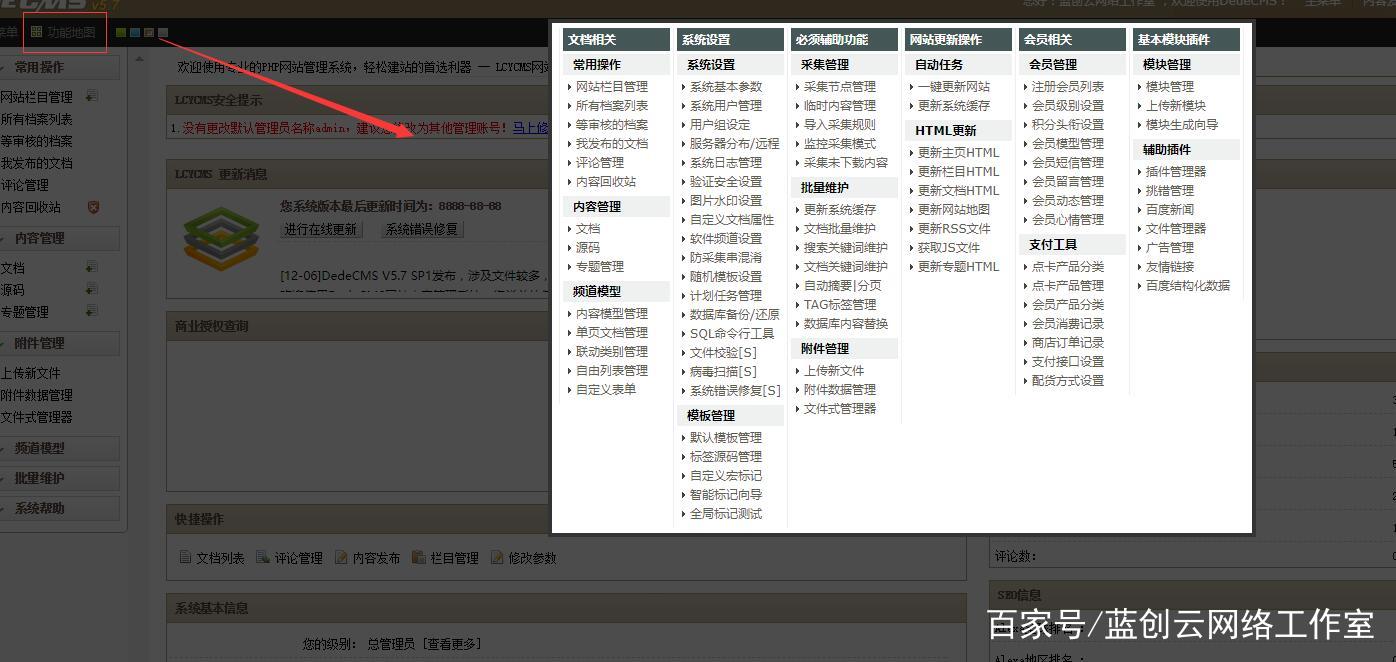The image size is (1396, 662).
Task: Open 百度结构化数据 in the function map
Action: click(1187, 286)
